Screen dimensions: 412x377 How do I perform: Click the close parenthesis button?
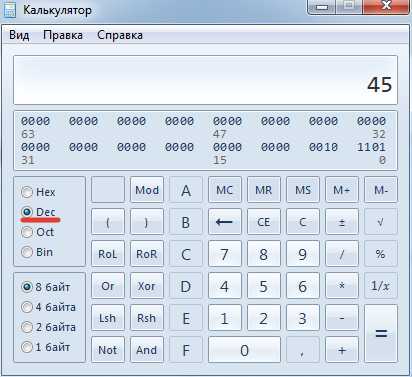[x=147, y=222]
